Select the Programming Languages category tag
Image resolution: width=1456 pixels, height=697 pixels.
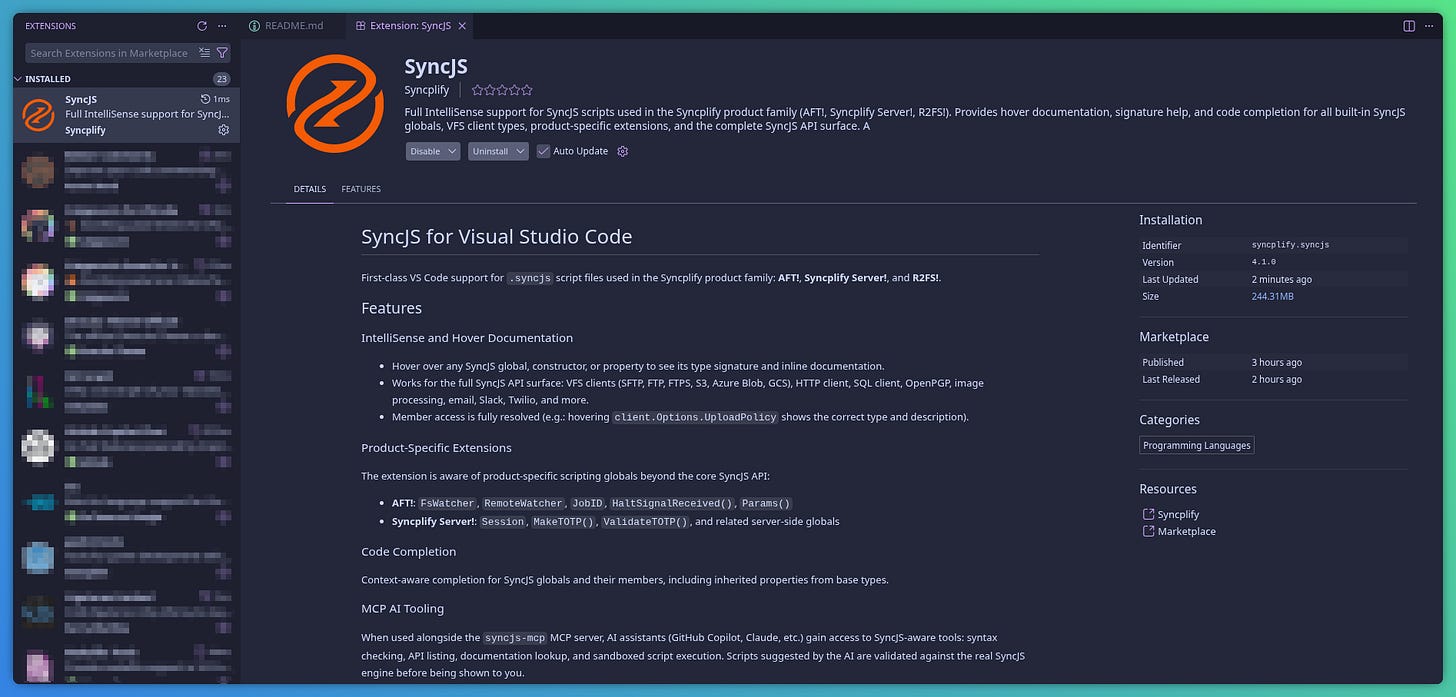1197,445
